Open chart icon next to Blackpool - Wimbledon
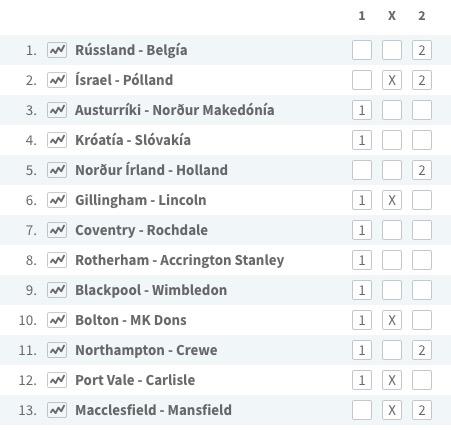The width and height of the screenshot is (451, 430). (x=57, y=290)
